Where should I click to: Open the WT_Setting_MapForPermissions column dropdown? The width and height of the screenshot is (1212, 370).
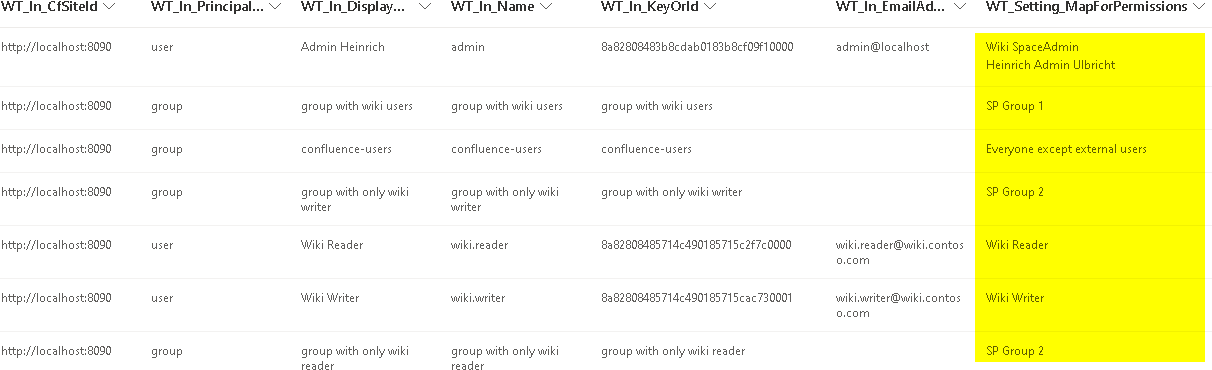1197,7
